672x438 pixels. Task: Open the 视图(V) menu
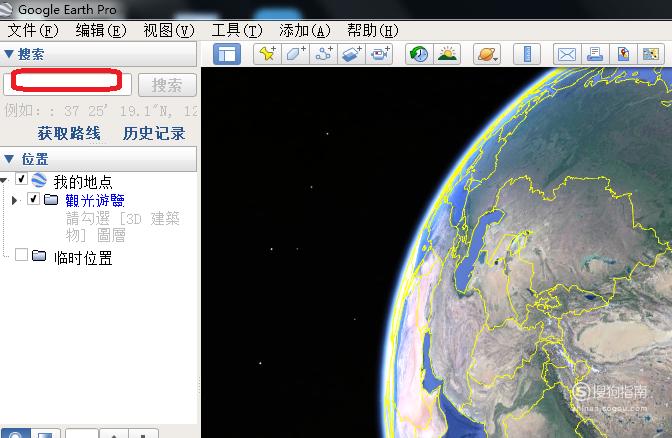(169, 30)
